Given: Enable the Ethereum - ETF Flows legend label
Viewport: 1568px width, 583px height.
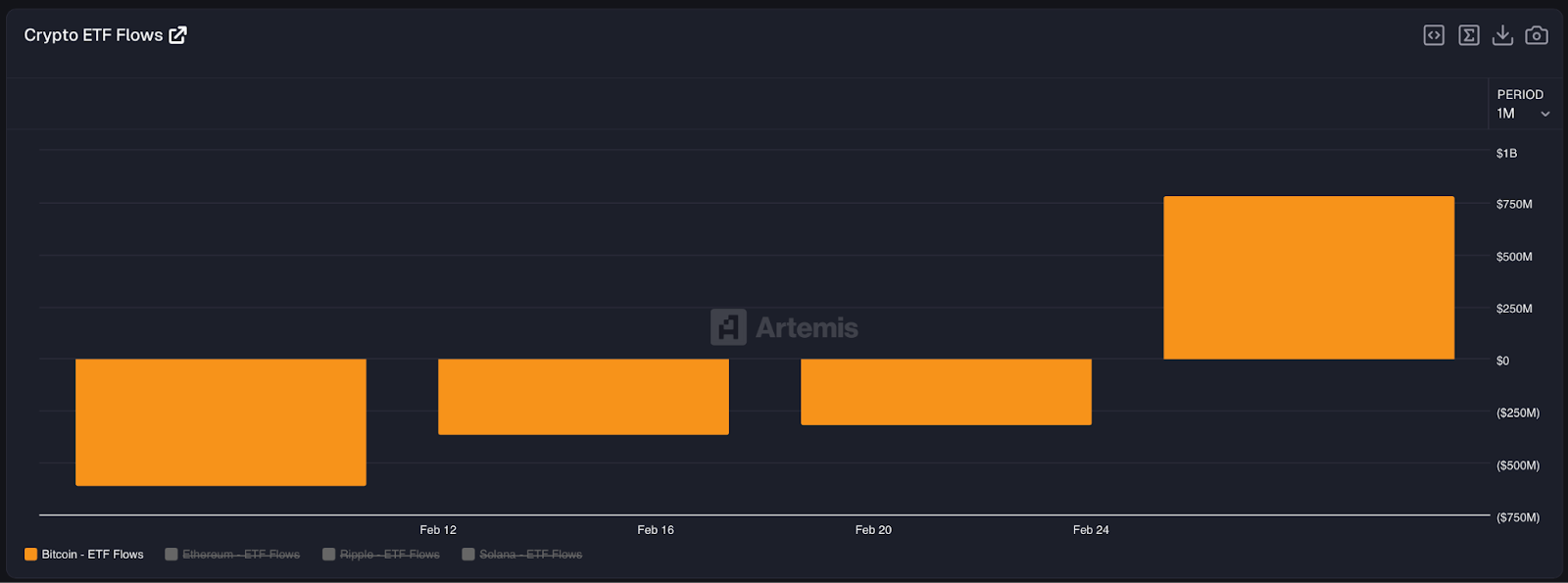Looking at the screenshot, I should 241,555.
